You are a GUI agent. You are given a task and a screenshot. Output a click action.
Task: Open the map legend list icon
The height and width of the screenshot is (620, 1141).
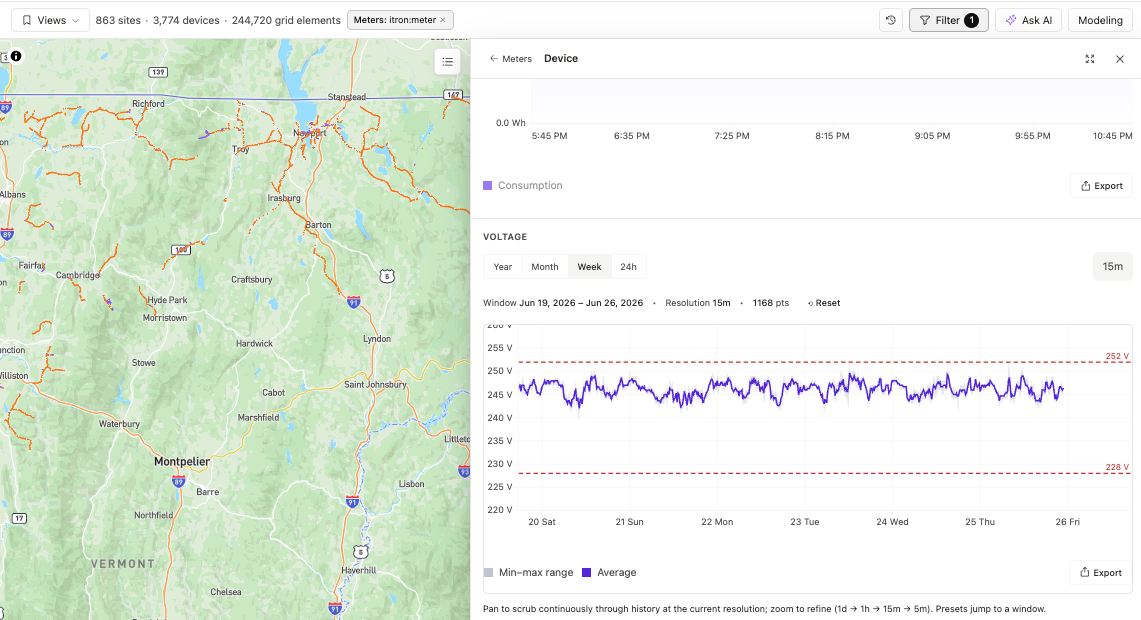448,62
